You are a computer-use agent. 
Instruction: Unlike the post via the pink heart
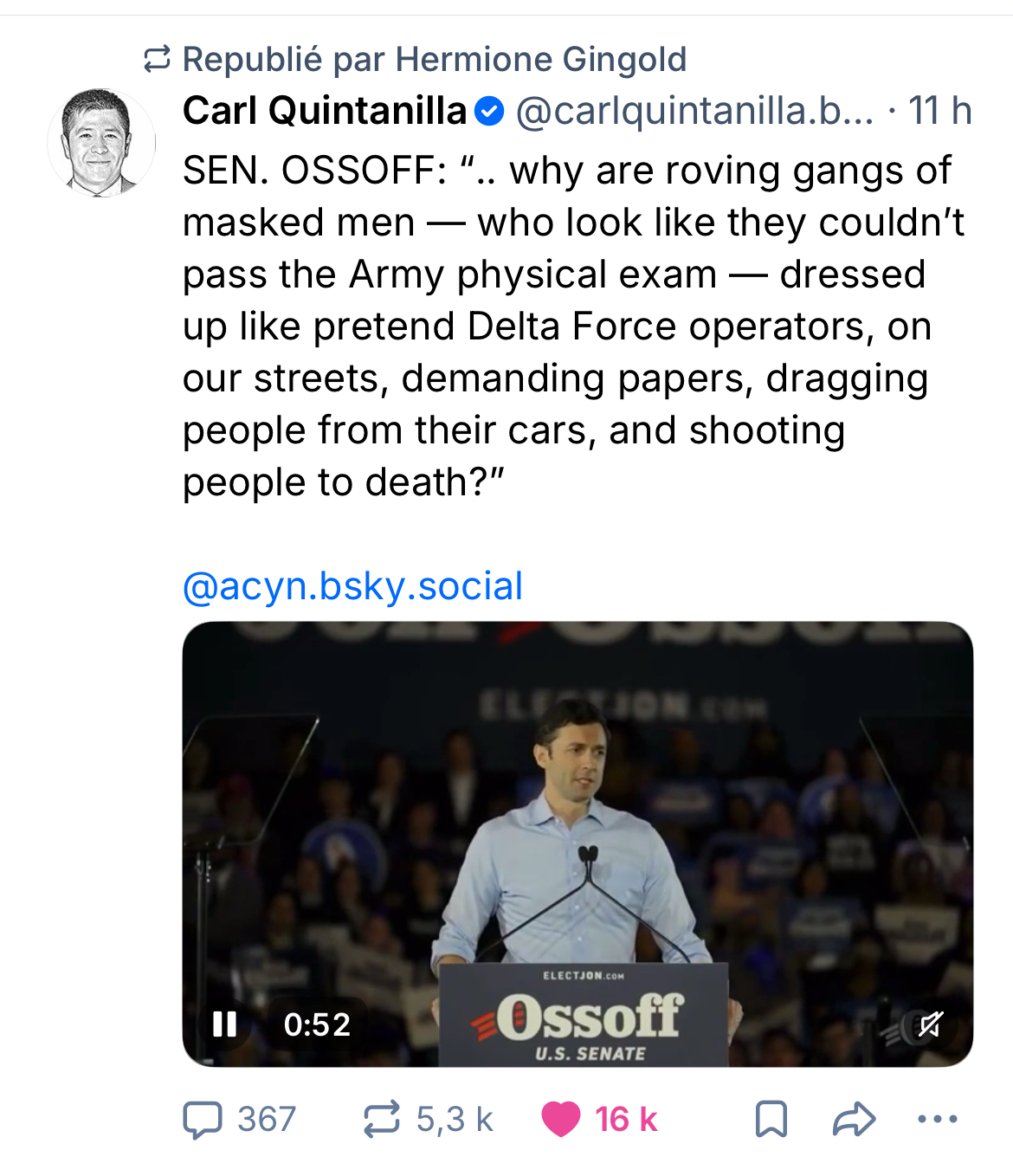click(x=560, y=1119)
